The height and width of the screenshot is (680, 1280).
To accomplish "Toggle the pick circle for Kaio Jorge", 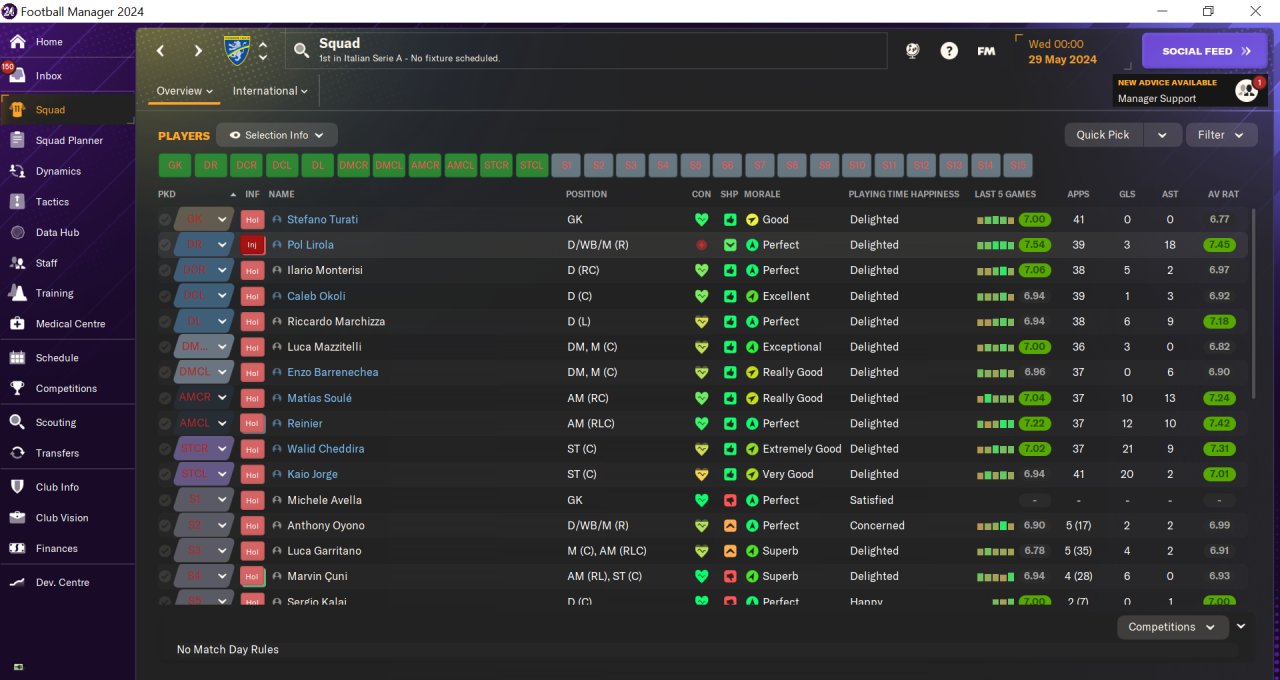I will [165, 474].
